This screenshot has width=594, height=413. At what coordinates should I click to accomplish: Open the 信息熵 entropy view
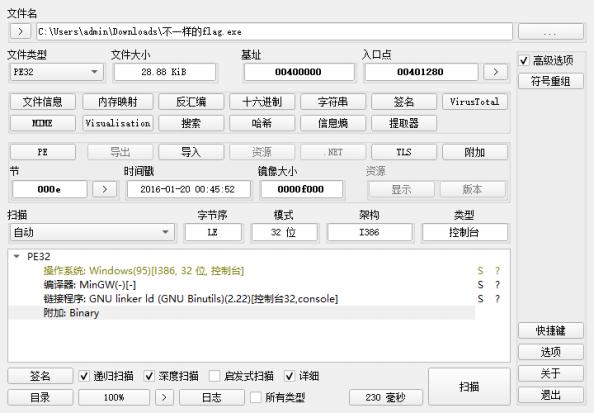click(333, 123)
